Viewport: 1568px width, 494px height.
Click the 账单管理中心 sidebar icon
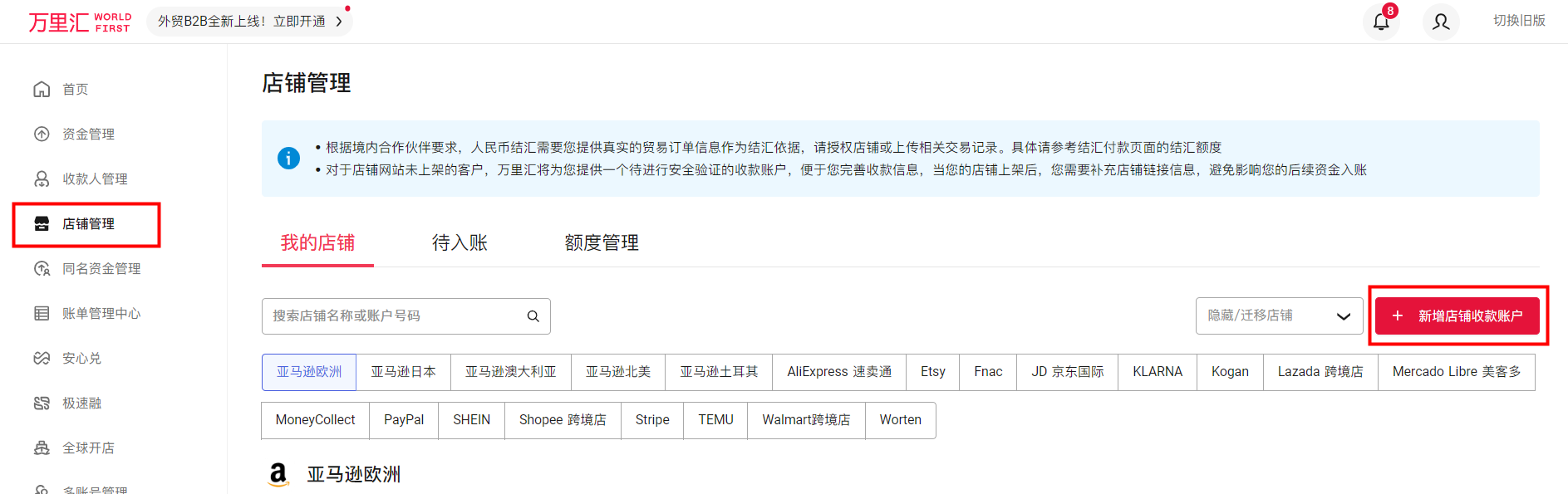pyautogui.click(x=42, y=313)
